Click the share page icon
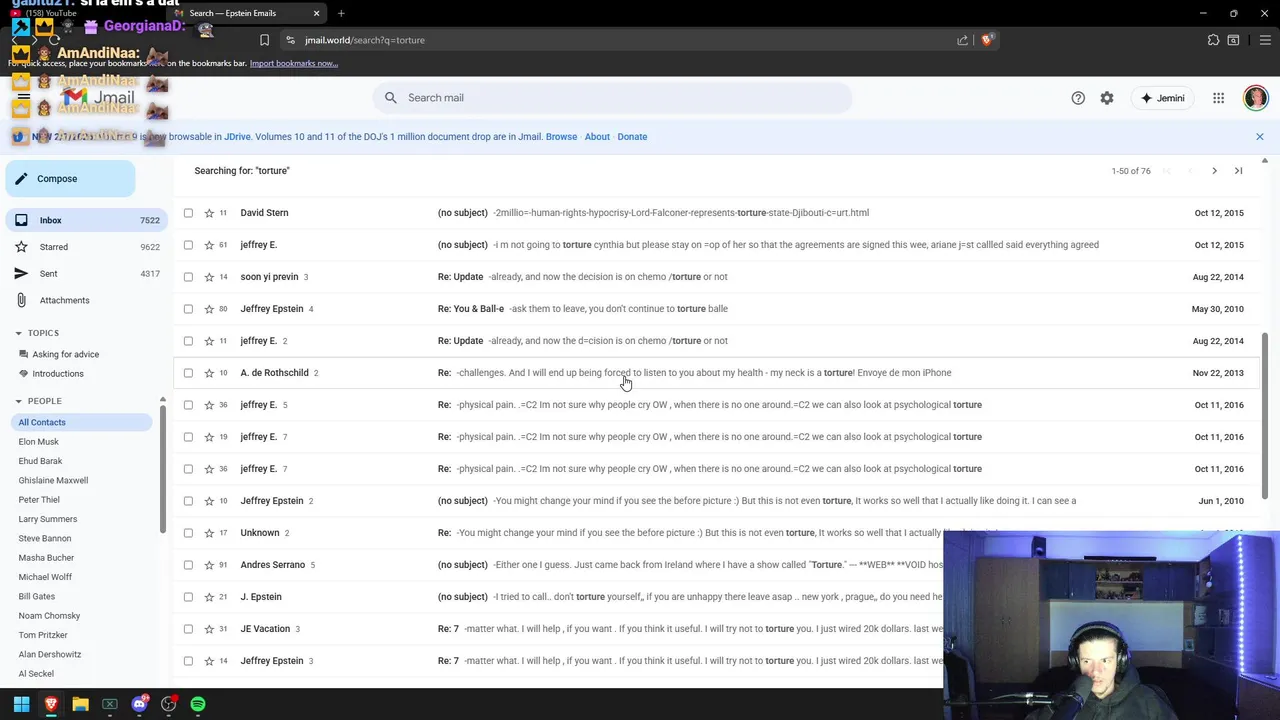This screenshot has width=1280, height=720. click(962, 40)
